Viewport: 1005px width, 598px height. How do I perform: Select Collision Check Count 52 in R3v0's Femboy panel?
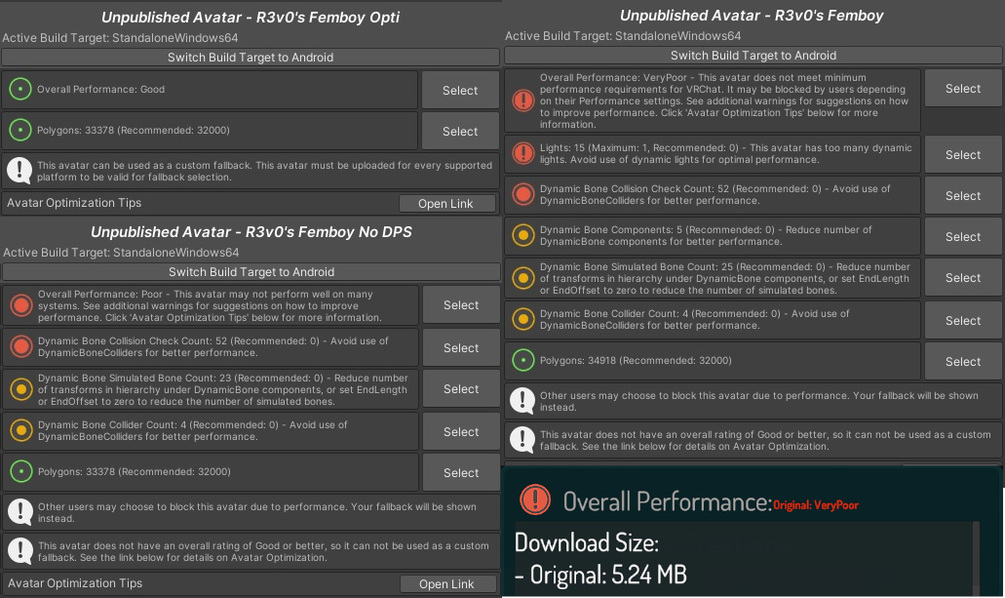tap(963, 195)
